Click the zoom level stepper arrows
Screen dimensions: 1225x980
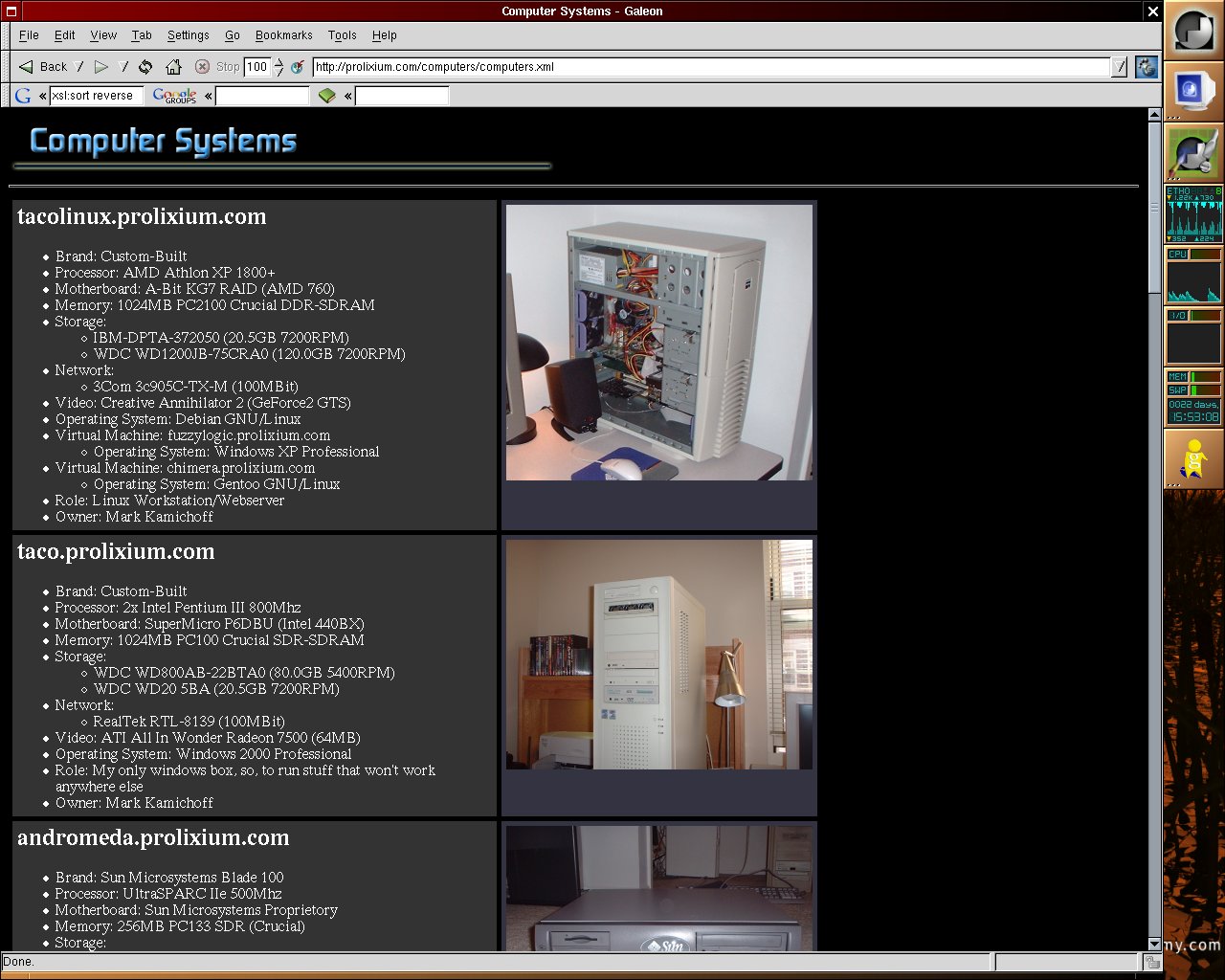click(x=278, y=66)
